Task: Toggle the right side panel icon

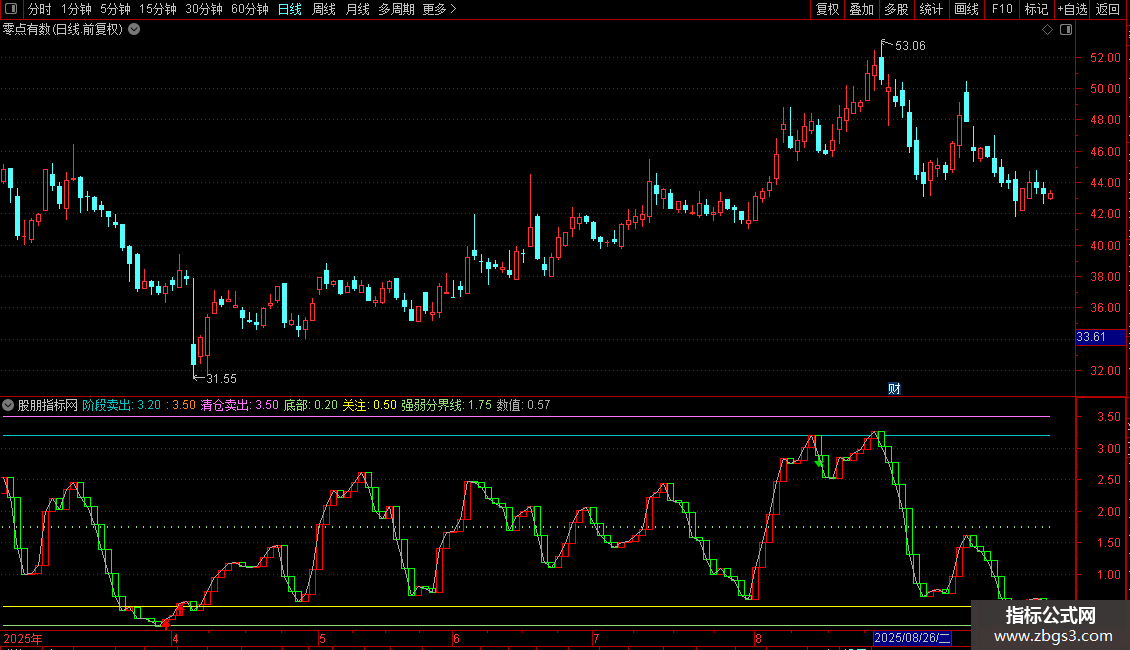Action: (1066, 30)
